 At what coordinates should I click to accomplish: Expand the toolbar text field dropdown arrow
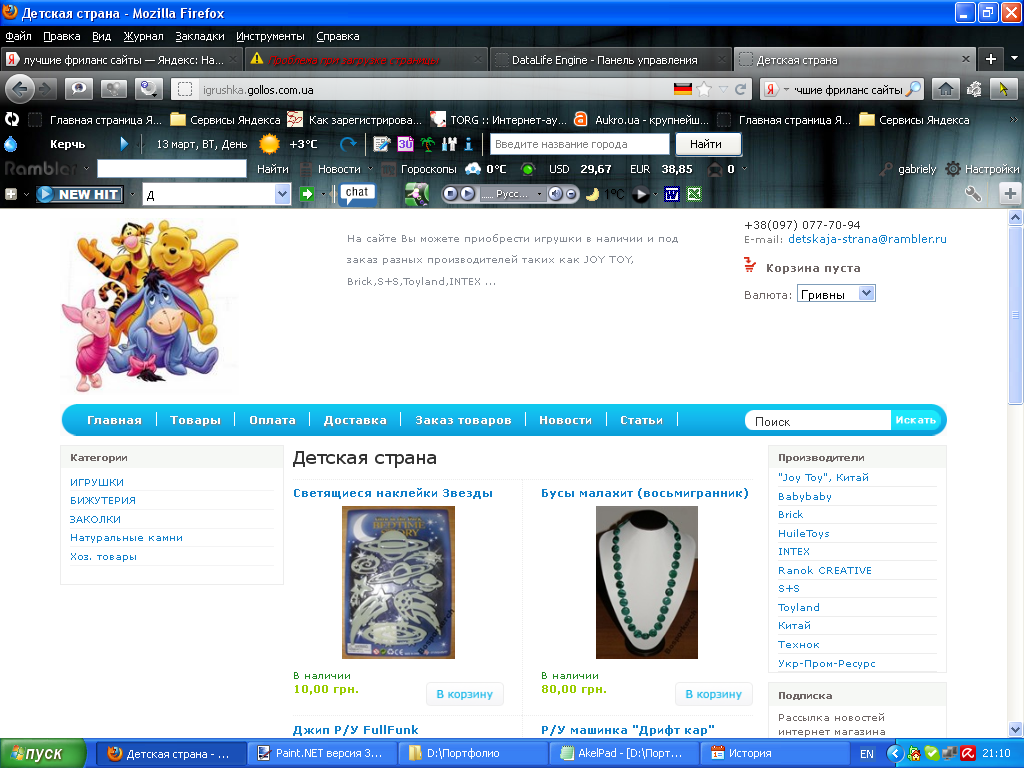coord(281,194)
